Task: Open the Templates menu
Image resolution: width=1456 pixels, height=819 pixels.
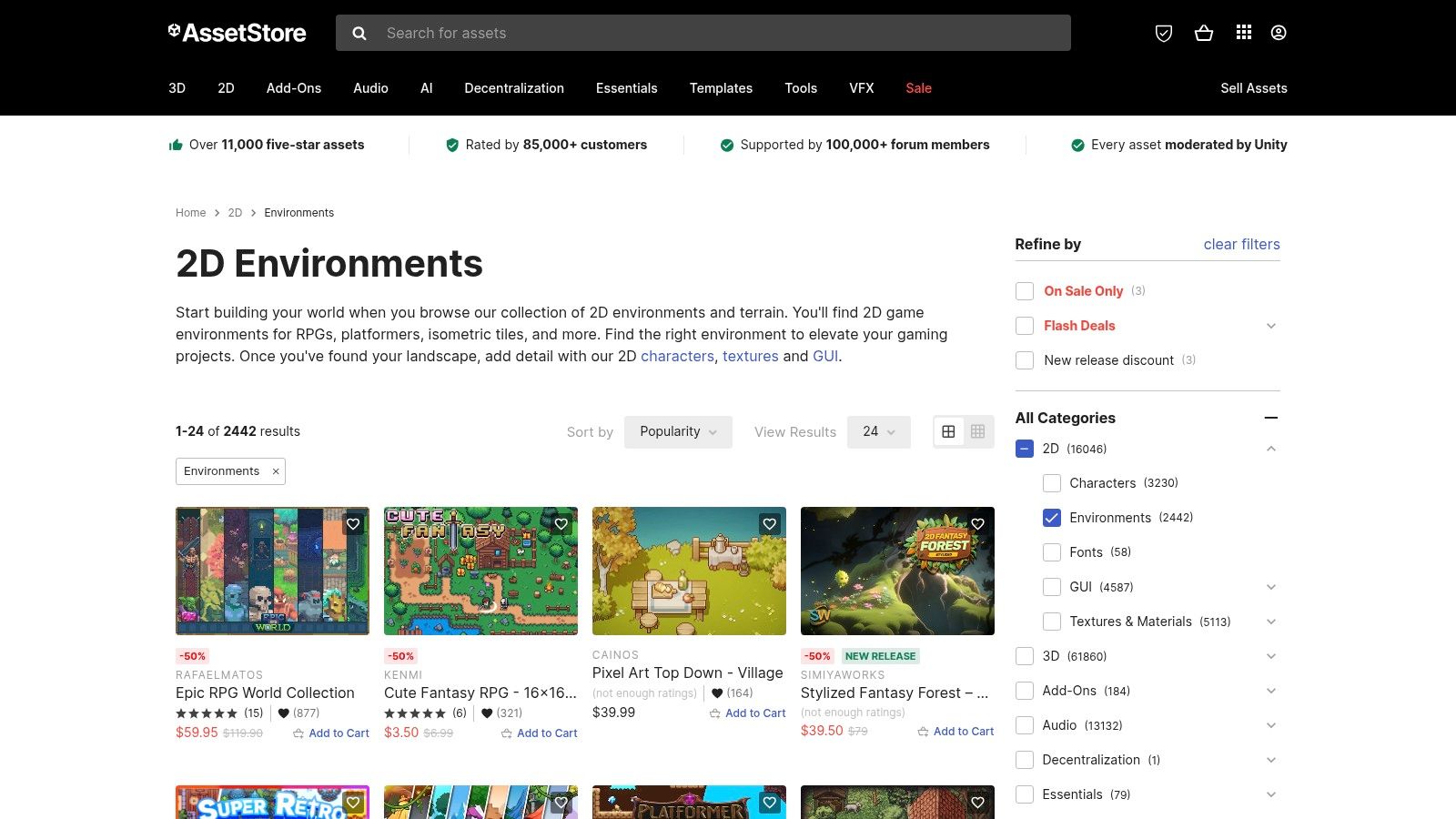Action: pos(721,88)
